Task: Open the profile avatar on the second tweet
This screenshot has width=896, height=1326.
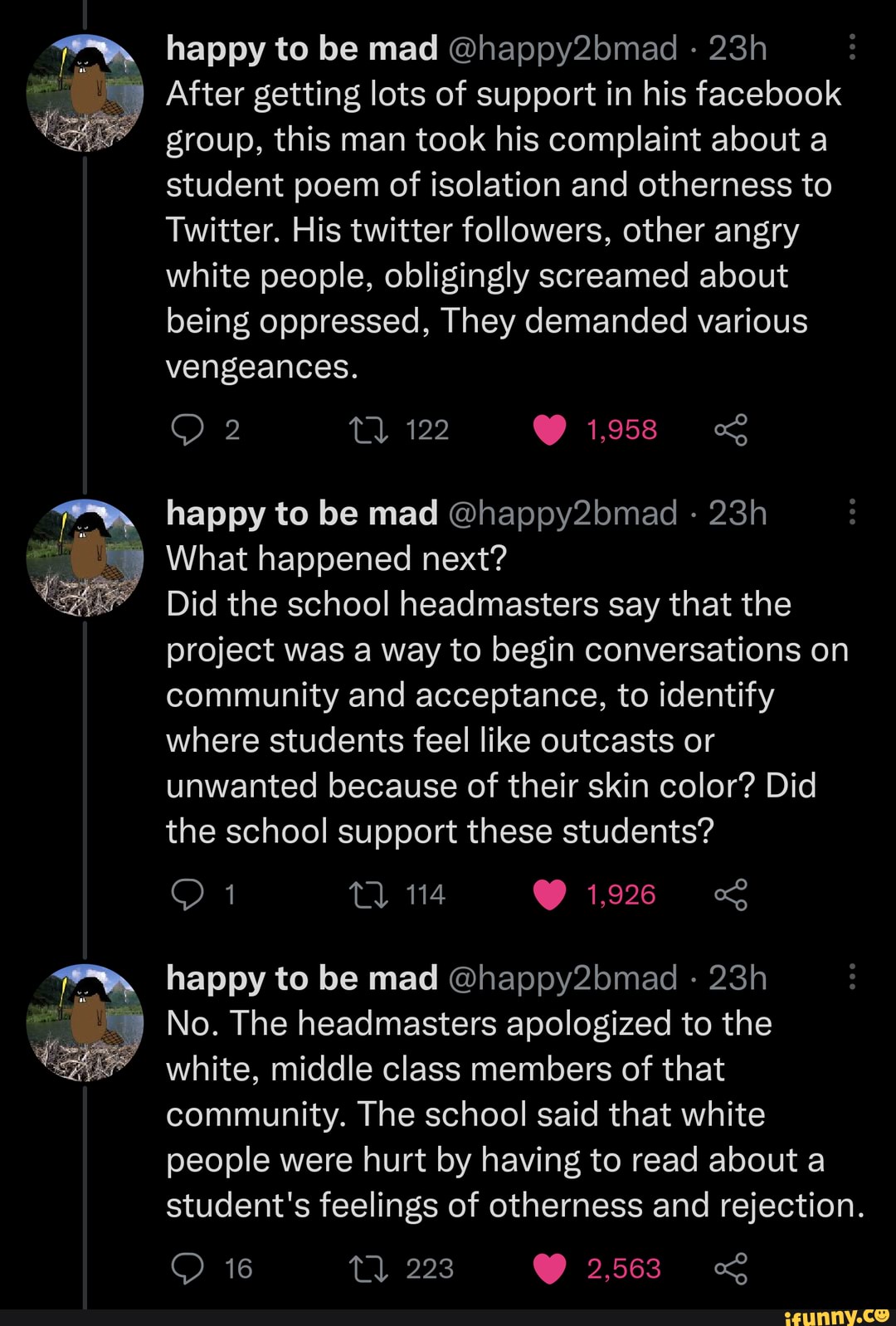Action: tap(85, 558)
